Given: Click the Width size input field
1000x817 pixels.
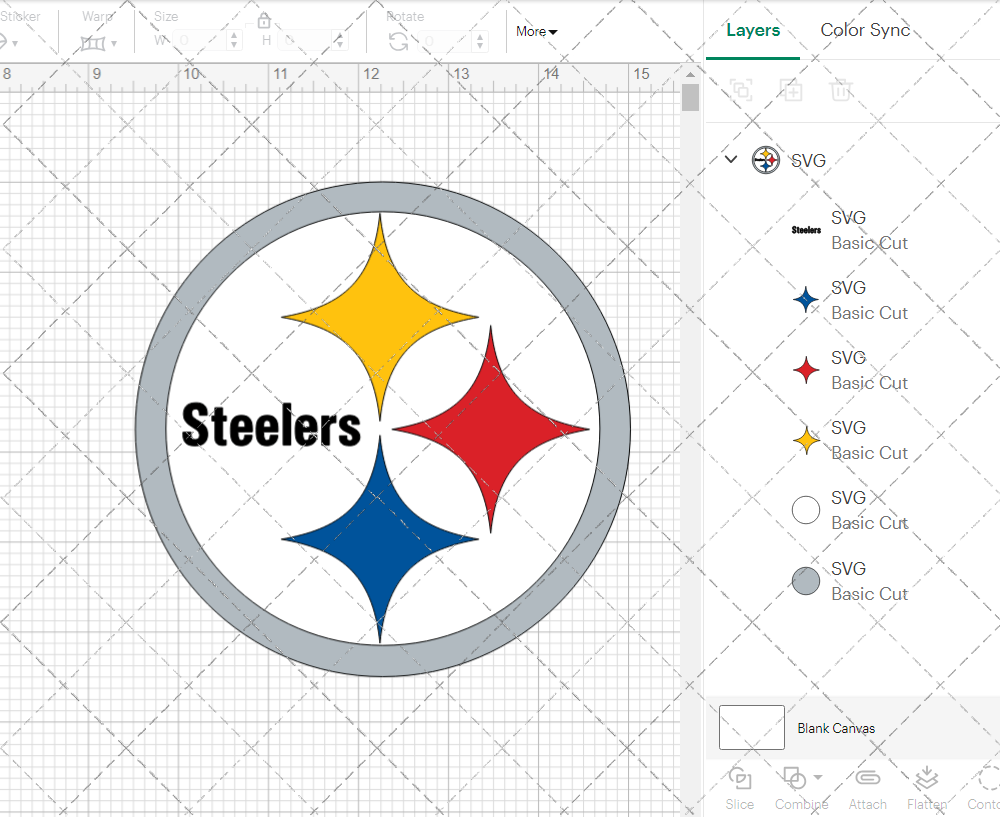Looking at the screenshot, I should coord(199,40).
